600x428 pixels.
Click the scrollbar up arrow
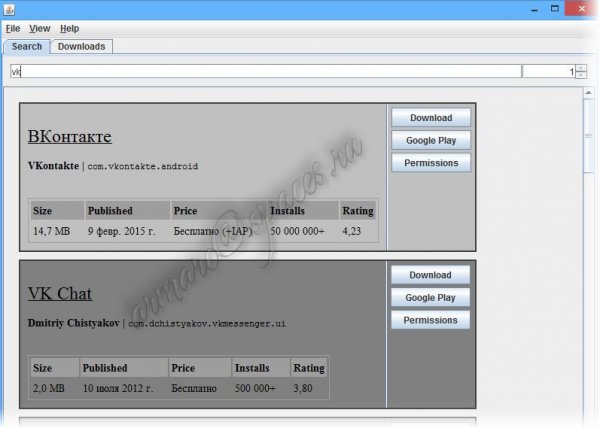click(589, 93)
